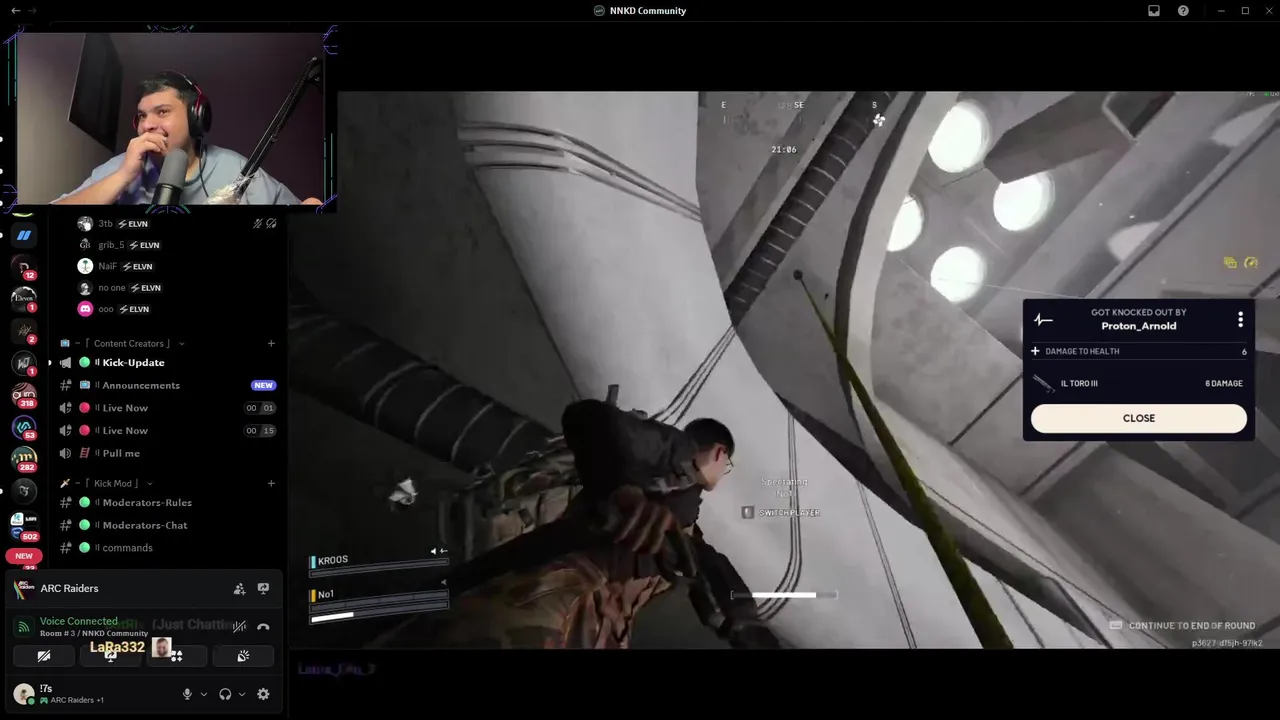Open server icon with badge 53

pyautogui.click(x=24, y=427)
